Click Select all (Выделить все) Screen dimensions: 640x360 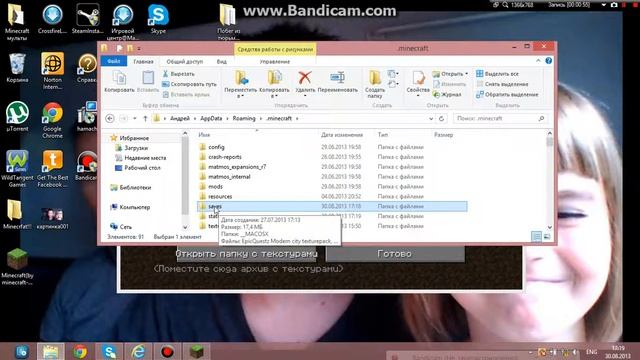tap(497, 74)
